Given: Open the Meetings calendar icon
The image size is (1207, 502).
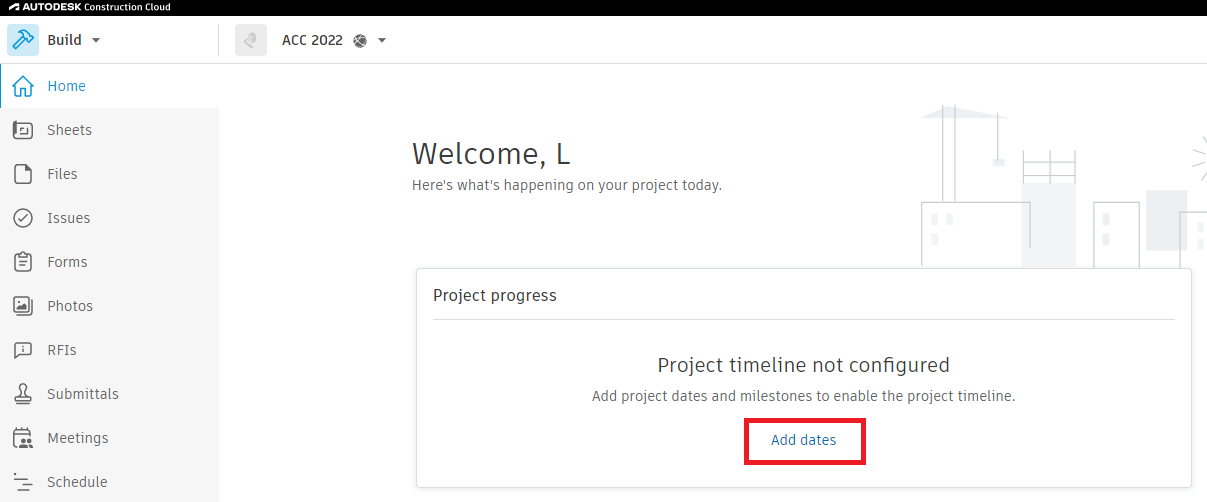Looking at the screenshot, I should click(x=23, y=438).
